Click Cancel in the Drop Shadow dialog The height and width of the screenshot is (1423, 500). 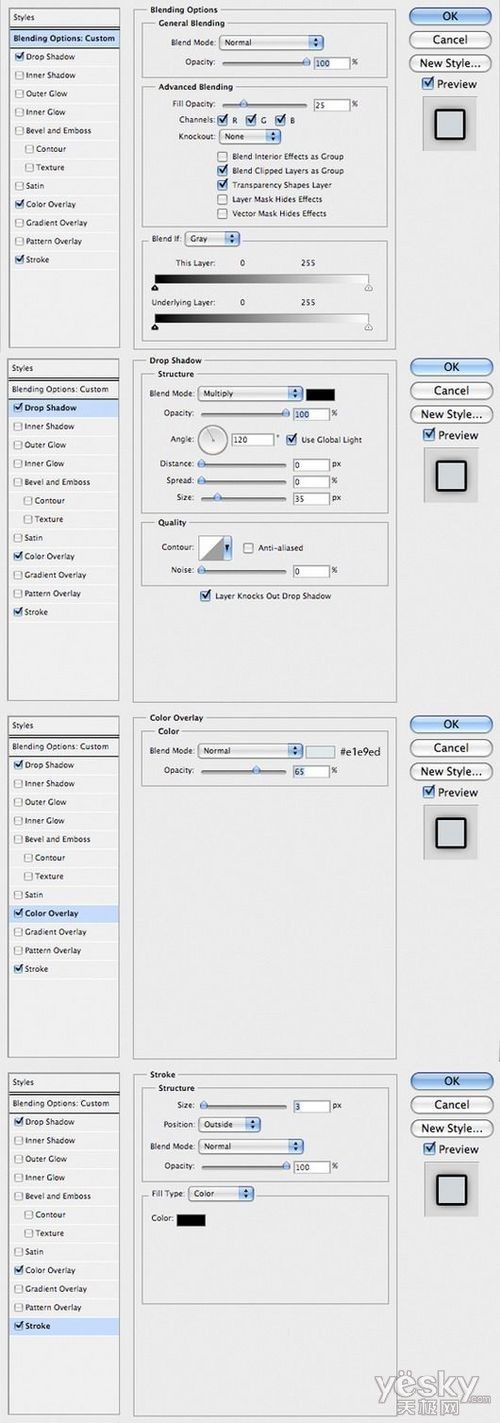452,391
